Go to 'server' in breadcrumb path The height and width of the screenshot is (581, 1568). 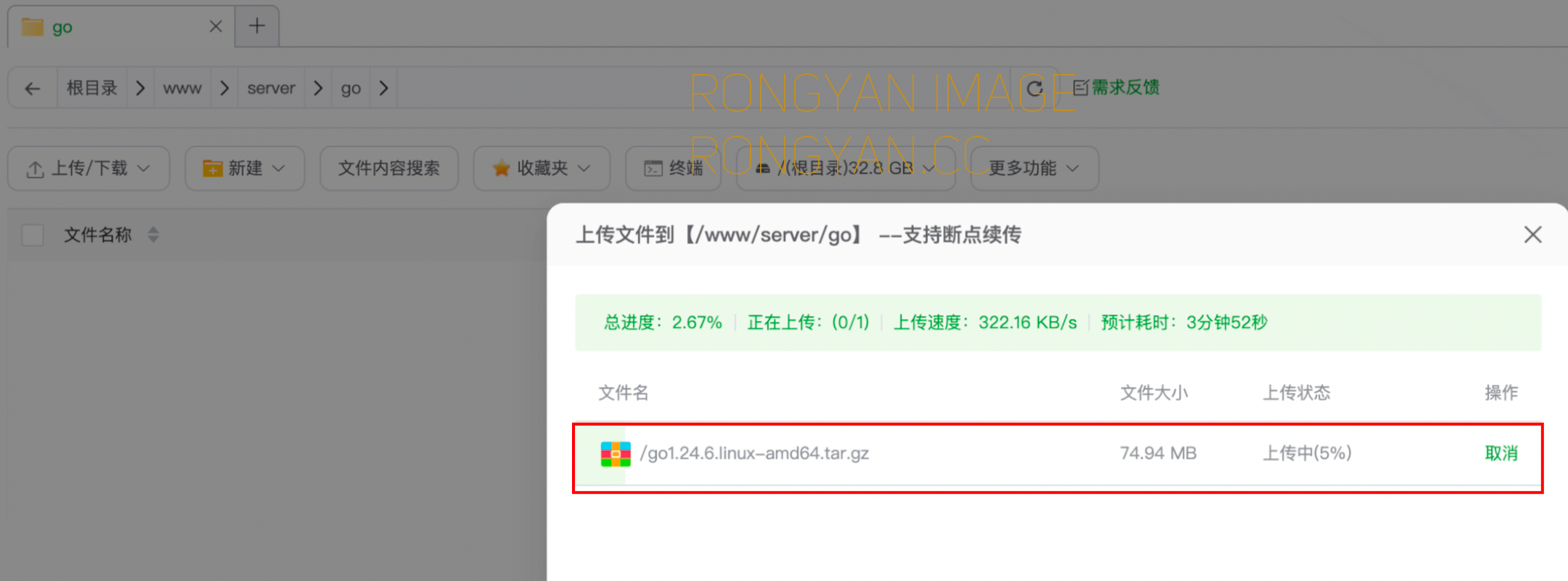coord(271,89)
